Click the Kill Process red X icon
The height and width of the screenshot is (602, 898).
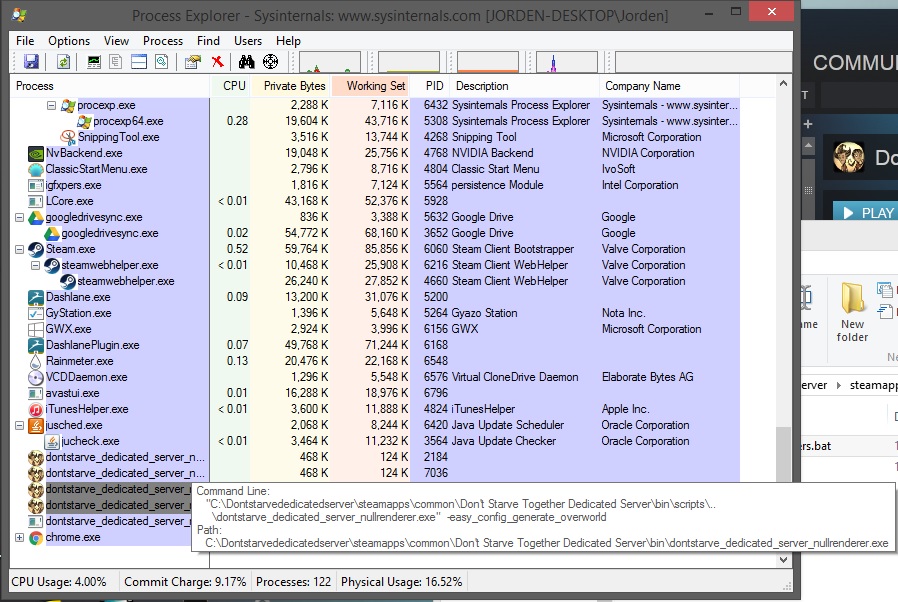216,62
